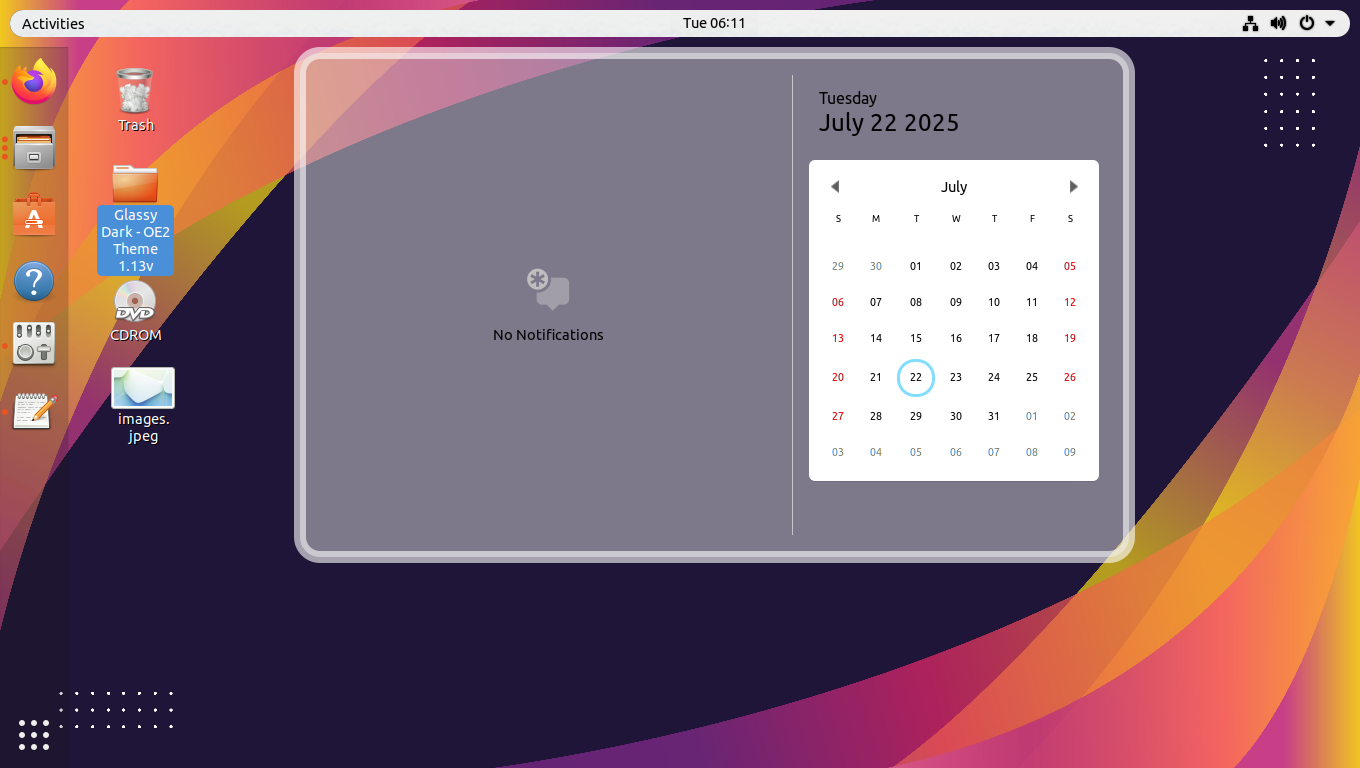Select July 19 in the calendar
Screen dimensions: 1360x768
pos(1070,339)
